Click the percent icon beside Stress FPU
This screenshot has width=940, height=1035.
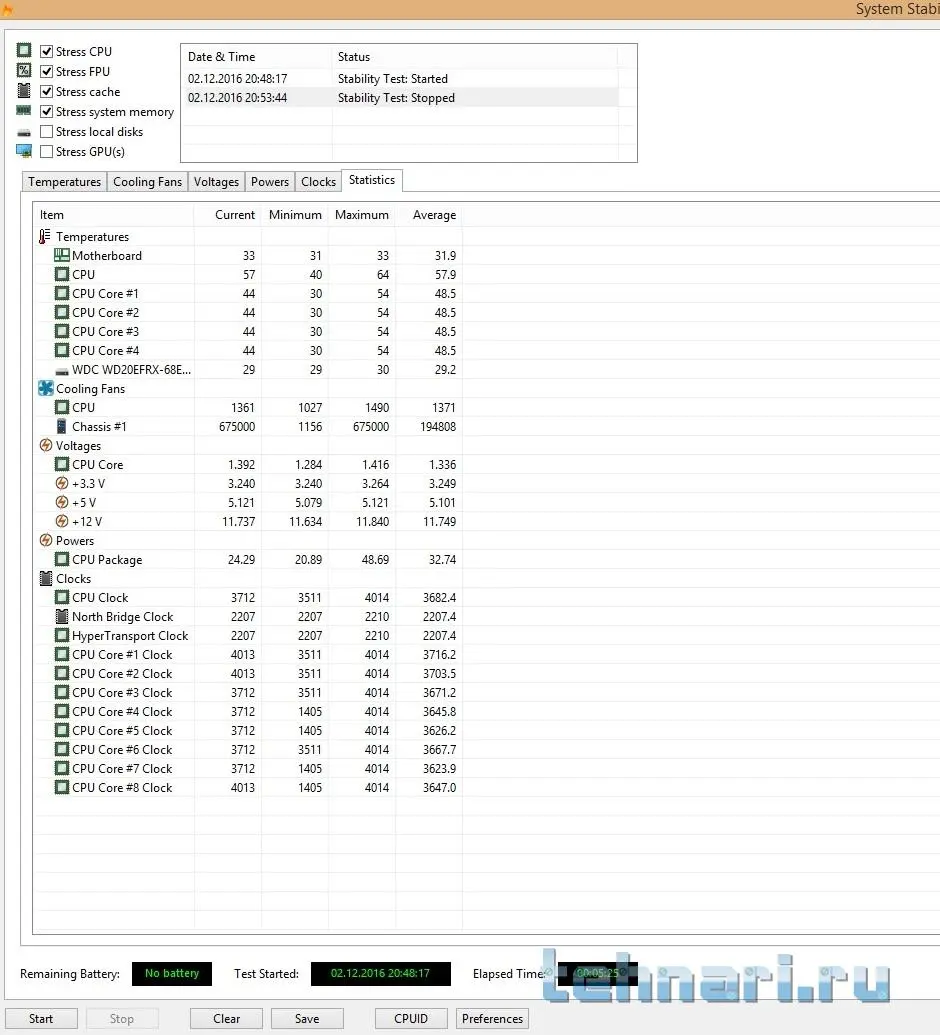24,71
